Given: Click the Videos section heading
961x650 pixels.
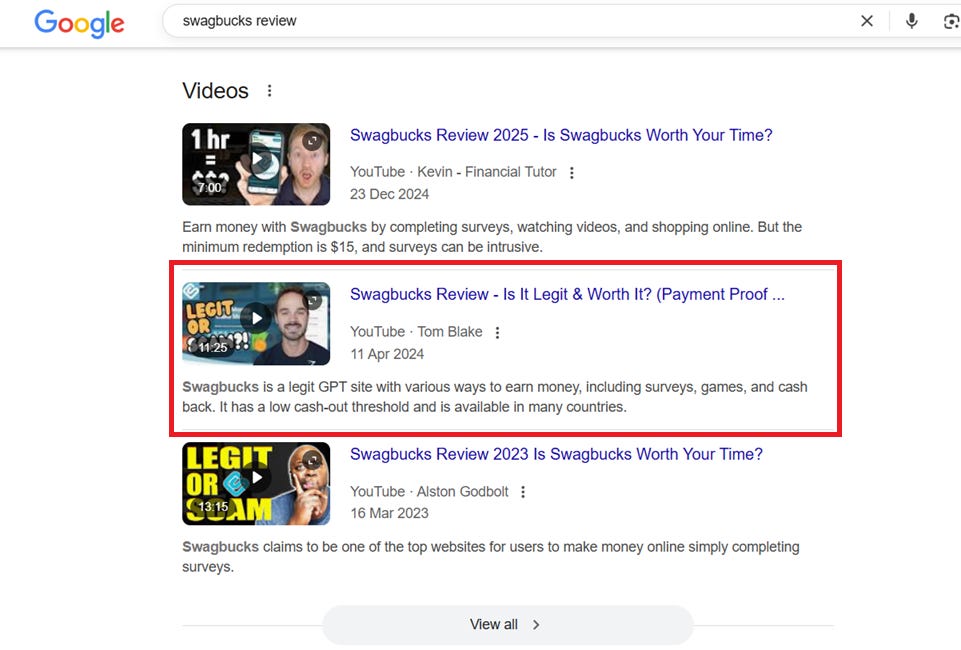Looking at the screenshot, I should tap(215, 91).
